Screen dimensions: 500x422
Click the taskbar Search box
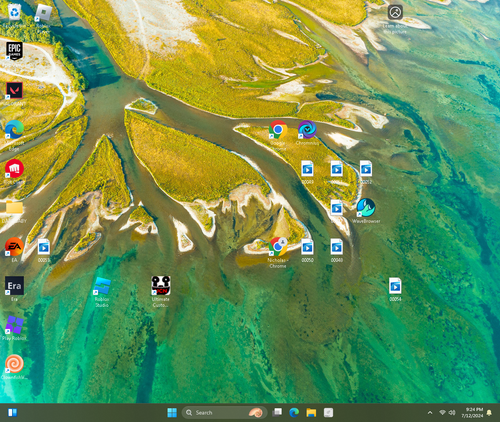(x=224, y=413)
